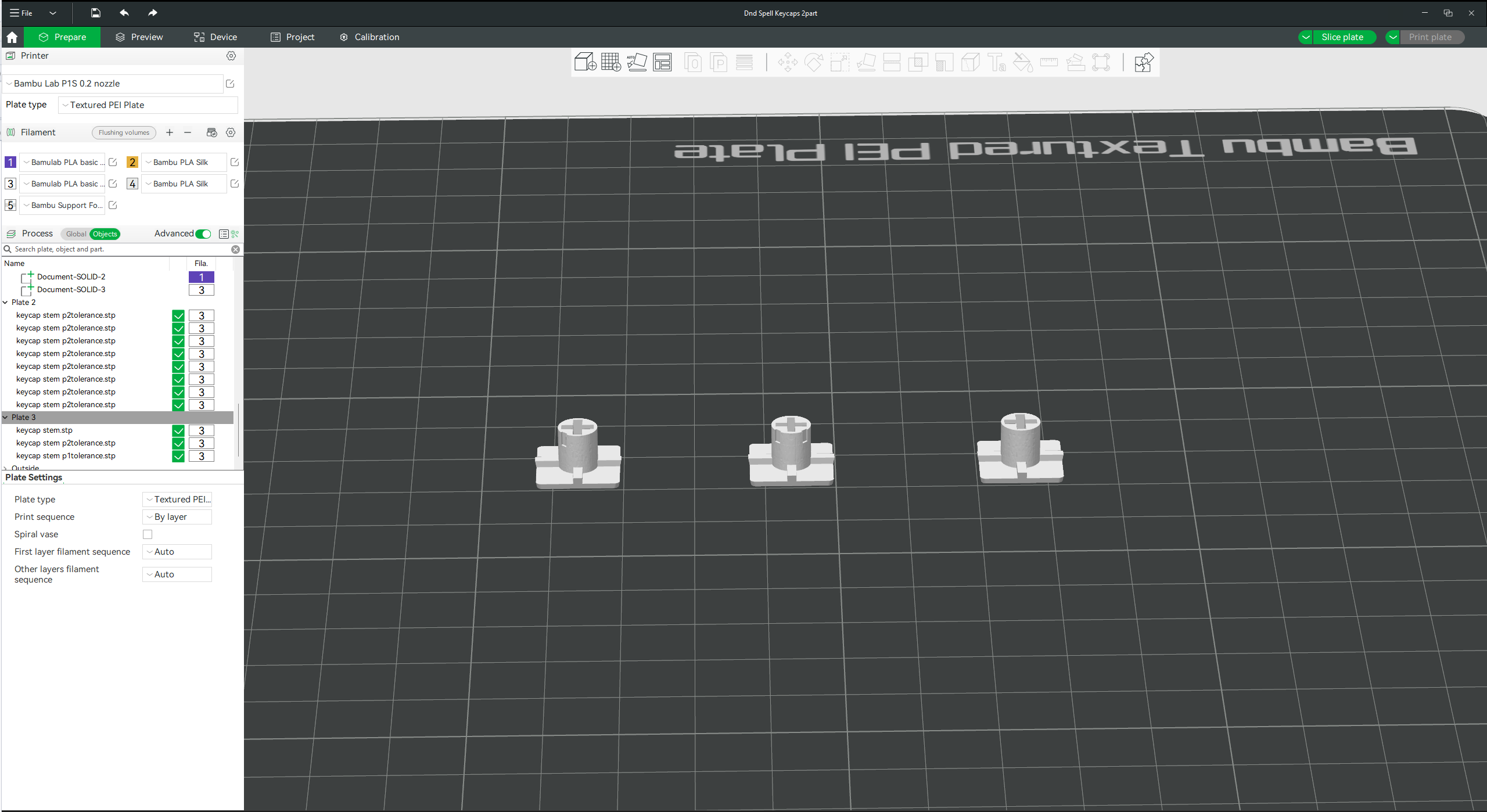Uncheck printable box for keycap stem p1tolerance.stp

point(178,456)
